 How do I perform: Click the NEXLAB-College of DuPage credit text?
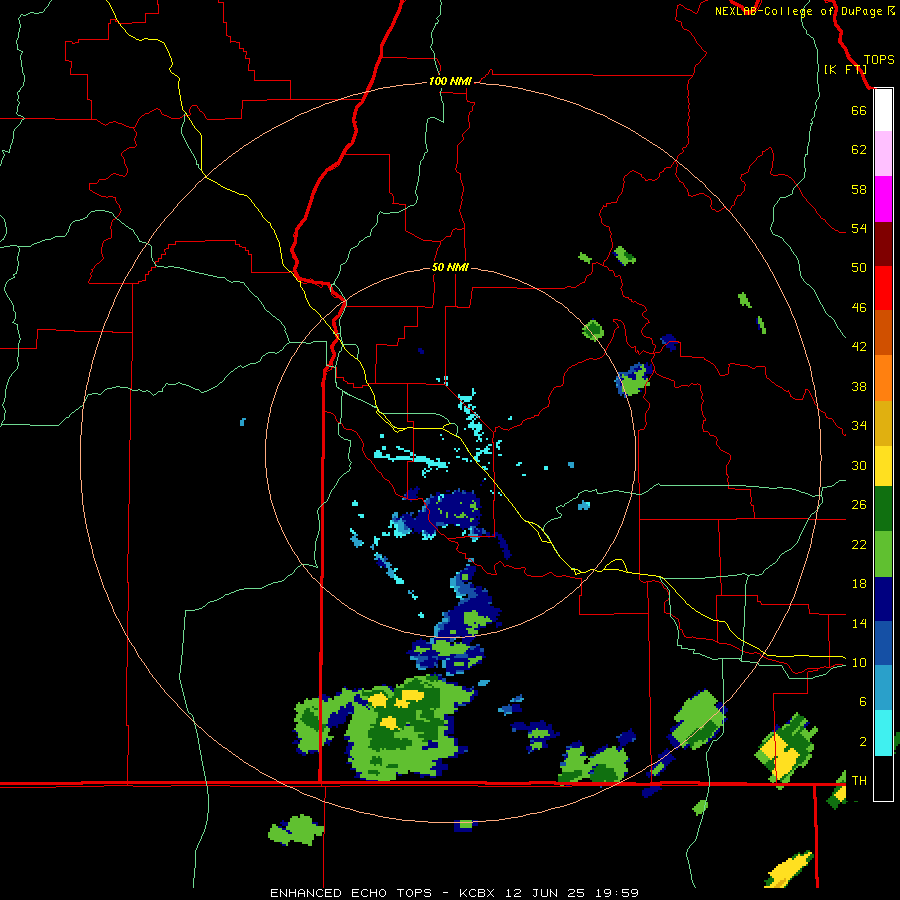[804, 11]
